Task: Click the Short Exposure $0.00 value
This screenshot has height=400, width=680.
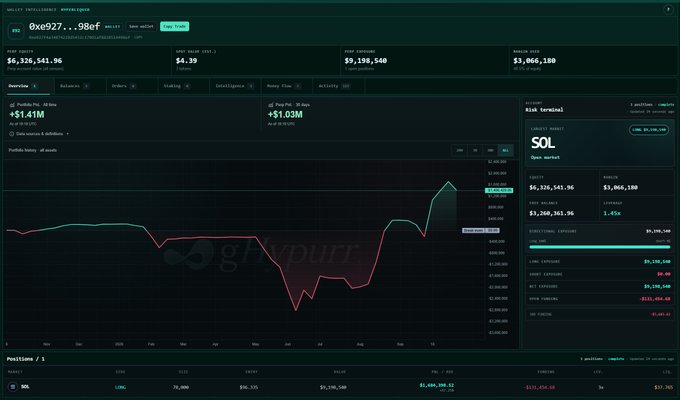Action: pos(664,274)
